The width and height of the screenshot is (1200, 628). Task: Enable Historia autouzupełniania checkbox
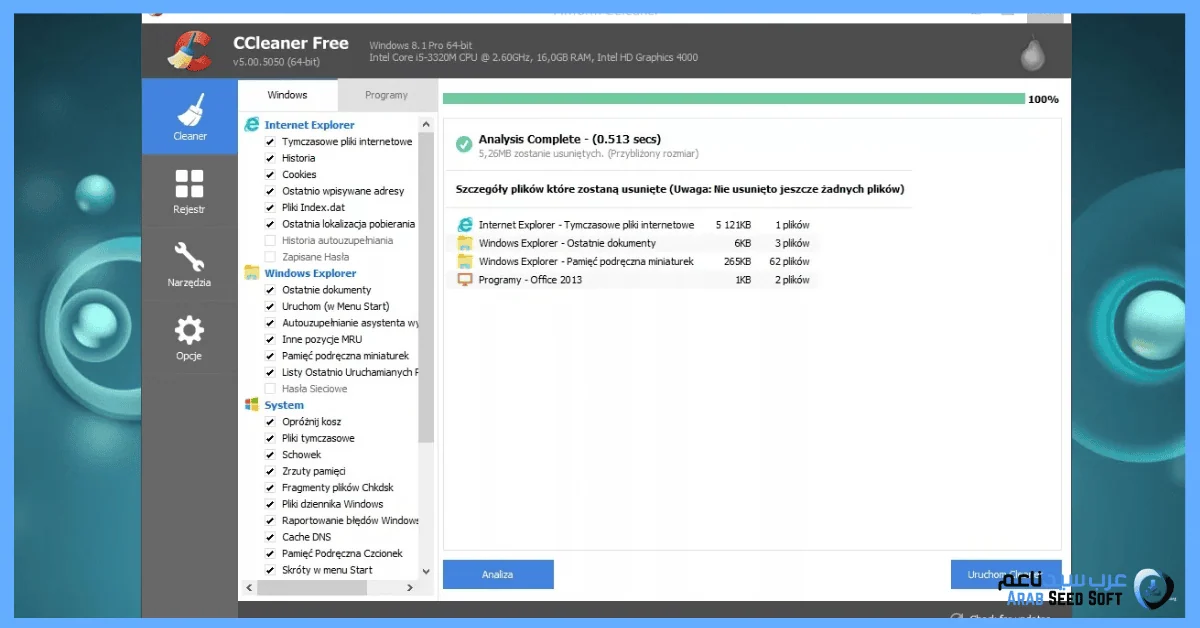pos(268,240)
